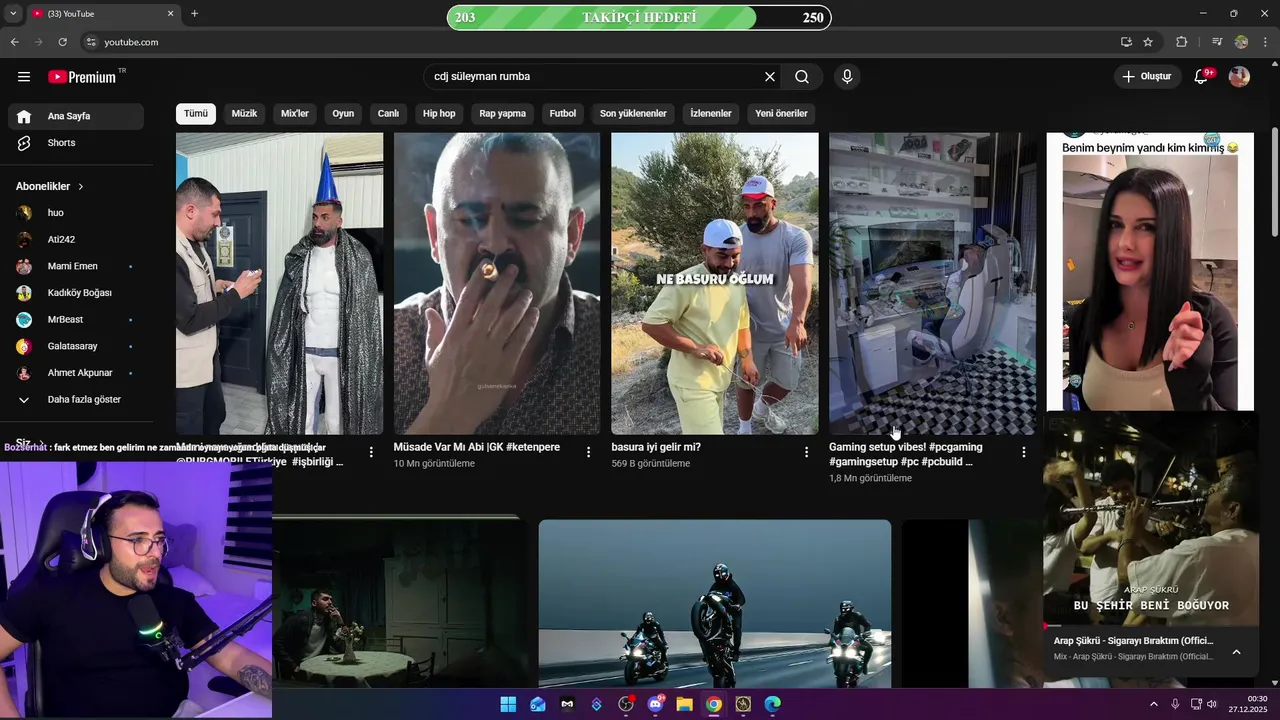Open Ati242 channel subscription

tap(76, 239)
